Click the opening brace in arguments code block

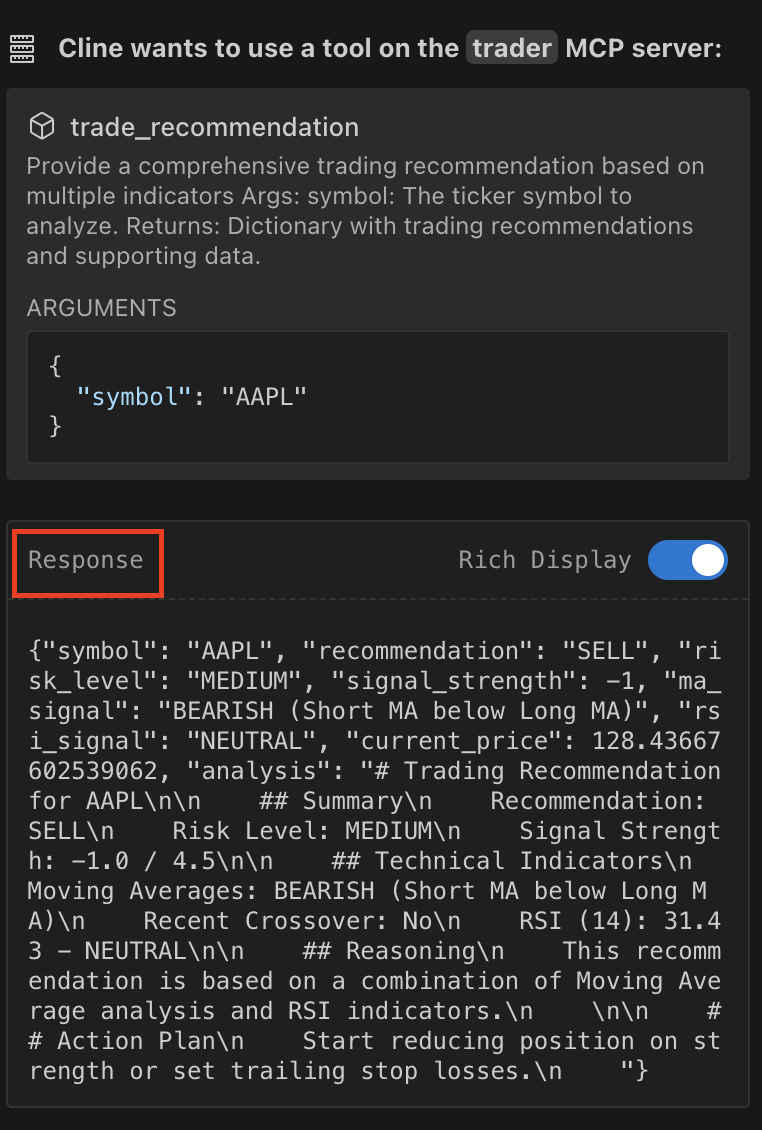pyautogui.click(x=55, y=367)
